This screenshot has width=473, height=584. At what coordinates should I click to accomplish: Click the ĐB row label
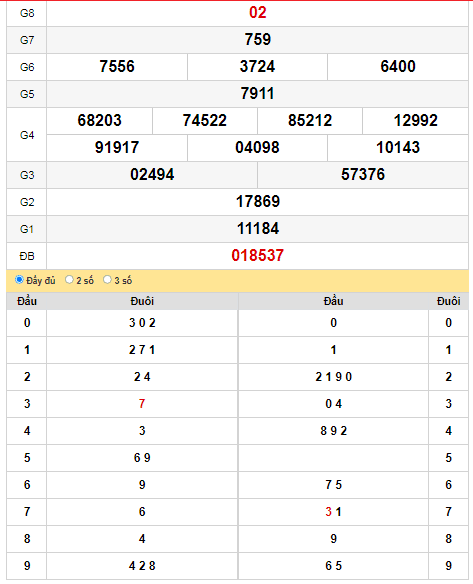click(x=27, y=256)
